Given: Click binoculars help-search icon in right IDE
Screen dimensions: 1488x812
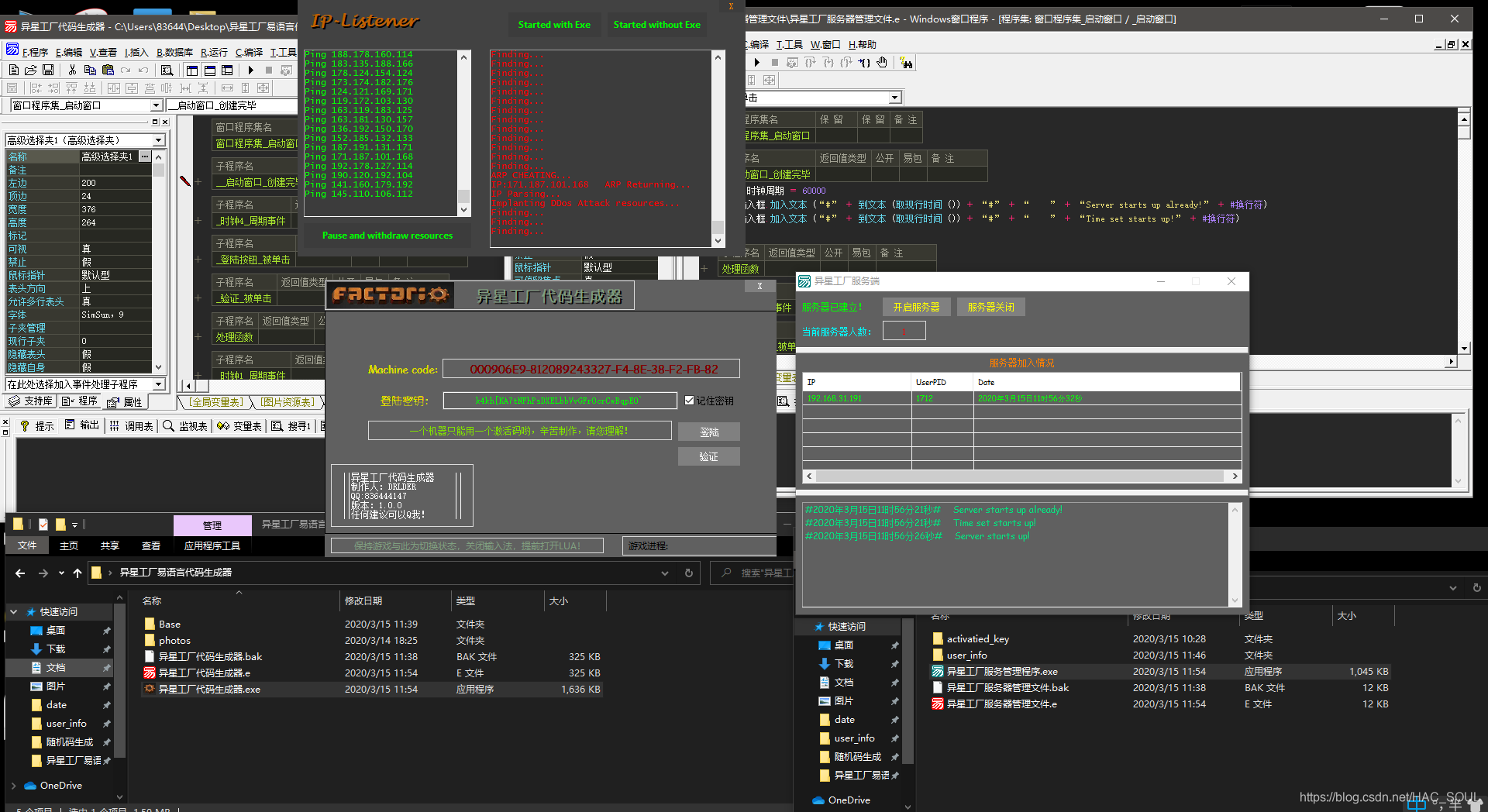Looking at the screenshot, I should 907,62.
